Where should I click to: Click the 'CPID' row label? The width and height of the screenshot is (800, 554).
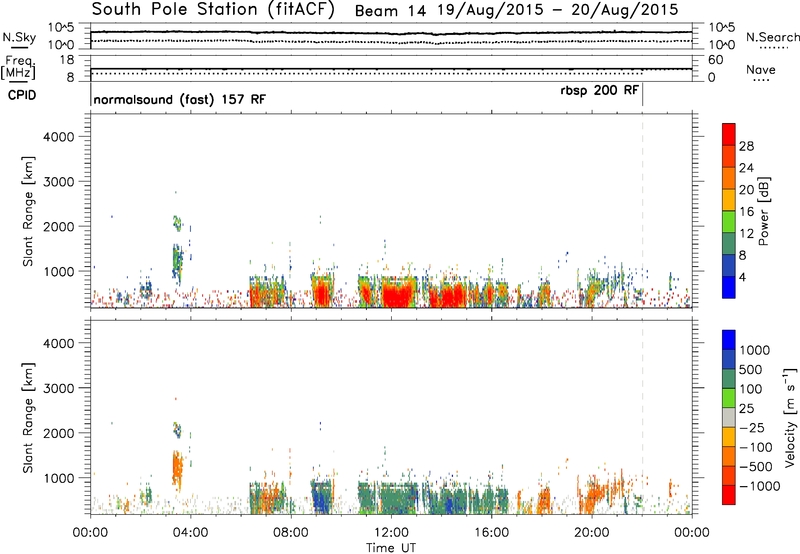[x=22, y=95]
